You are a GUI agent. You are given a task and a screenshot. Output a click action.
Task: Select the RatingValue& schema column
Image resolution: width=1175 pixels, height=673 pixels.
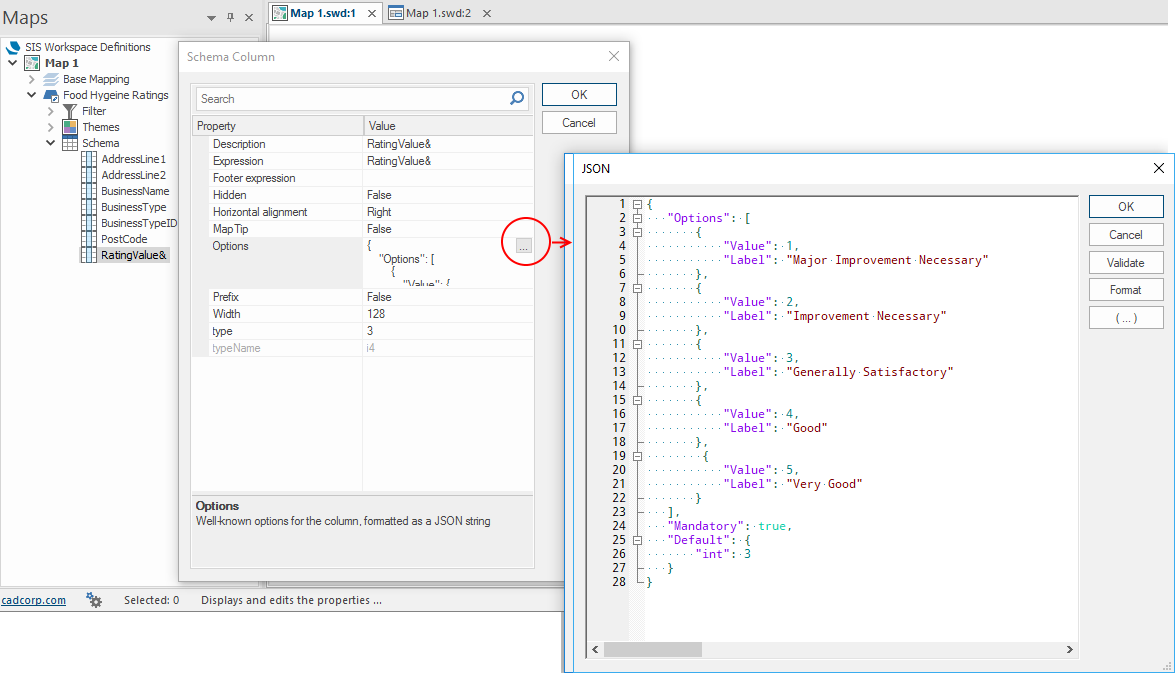click(133, 255)
